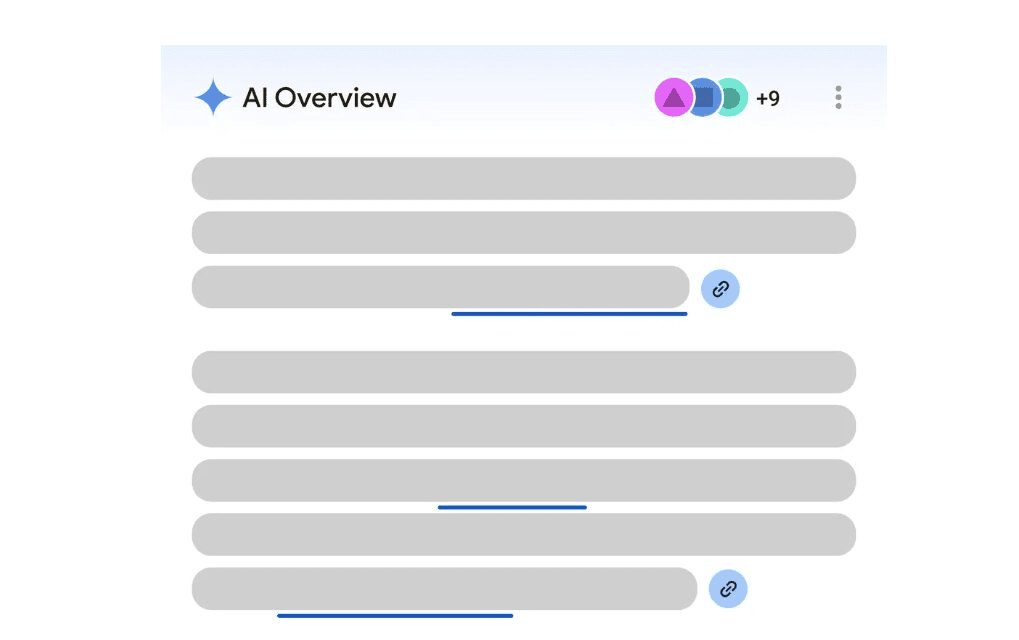1019x640 pixels.
Task: Select first text line of second paragraph
Action: [x=524, y=372]
